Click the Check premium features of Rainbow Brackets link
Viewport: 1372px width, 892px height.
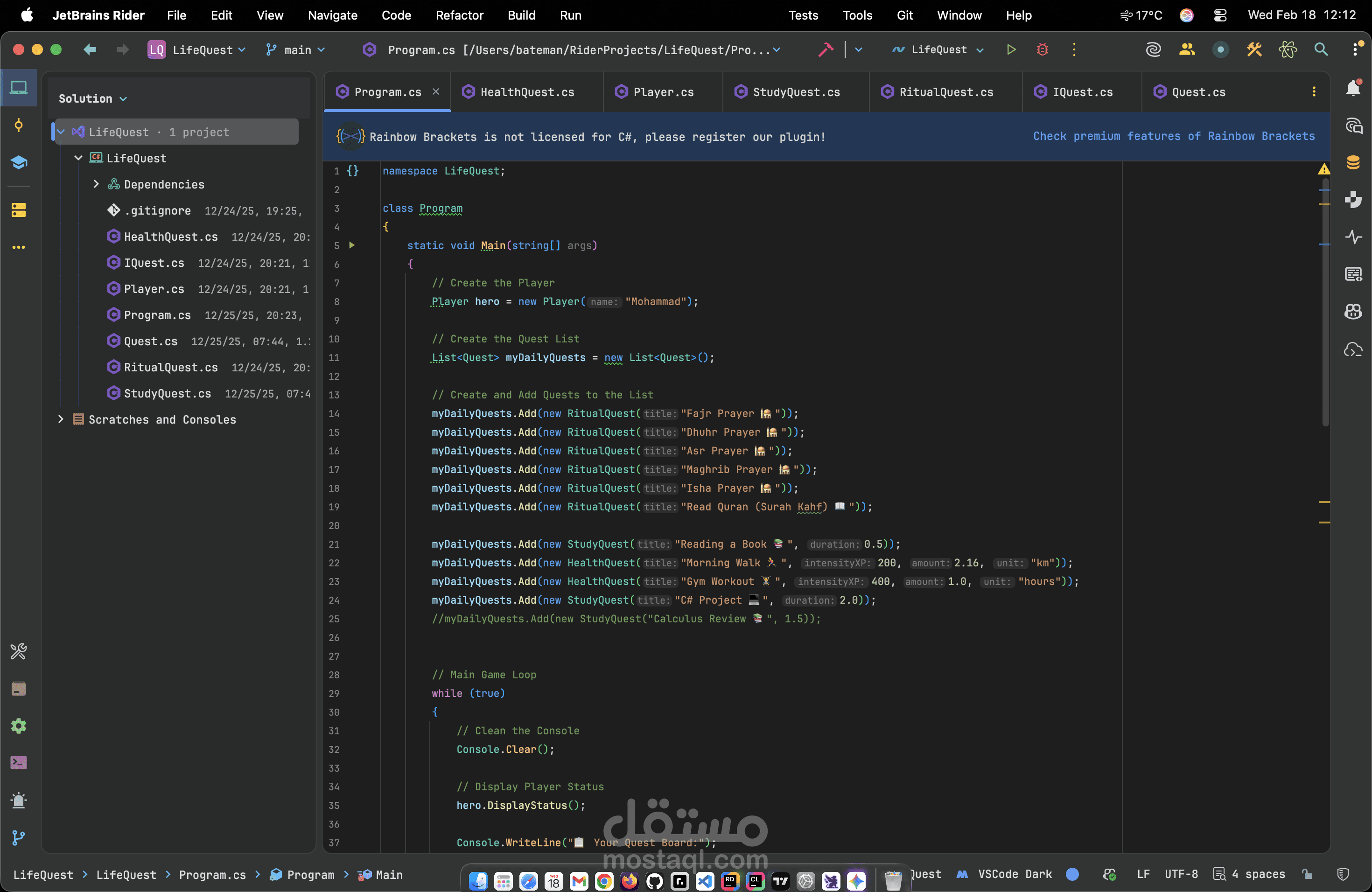[1173, 137]
